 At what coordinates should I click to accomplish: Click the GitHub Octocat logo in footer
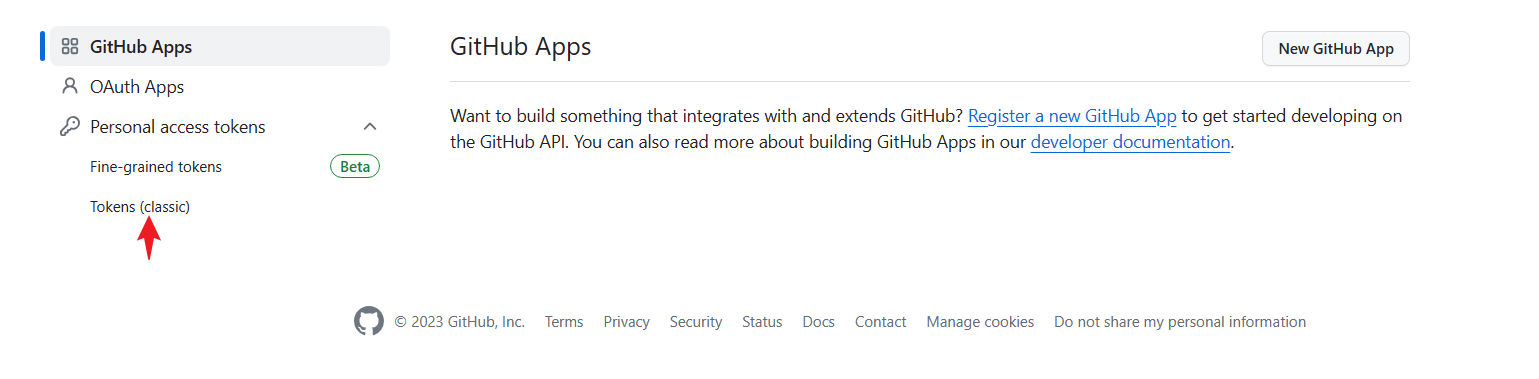pos(369,321)
